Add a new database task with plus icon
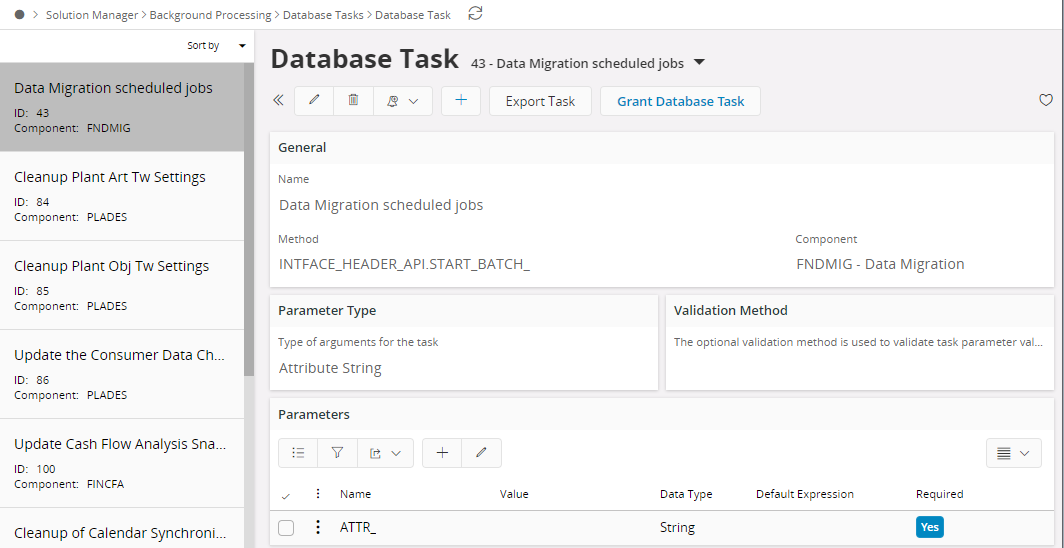Image resolution: width=1064 pixels, height=548 pixels. click(x=460, y=101)
